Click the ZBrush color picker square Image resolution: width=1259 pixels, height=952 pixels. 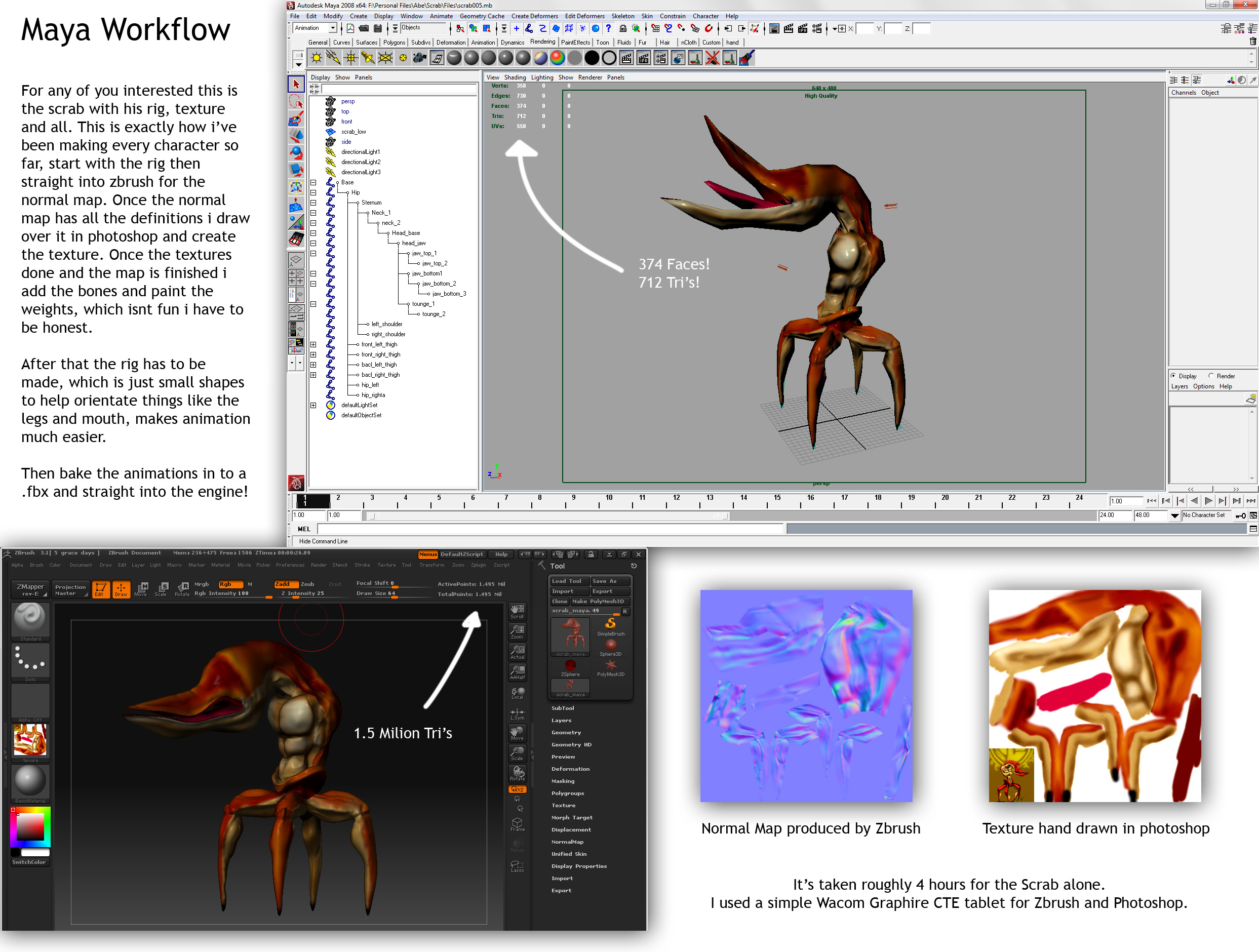tap(30, 826)
